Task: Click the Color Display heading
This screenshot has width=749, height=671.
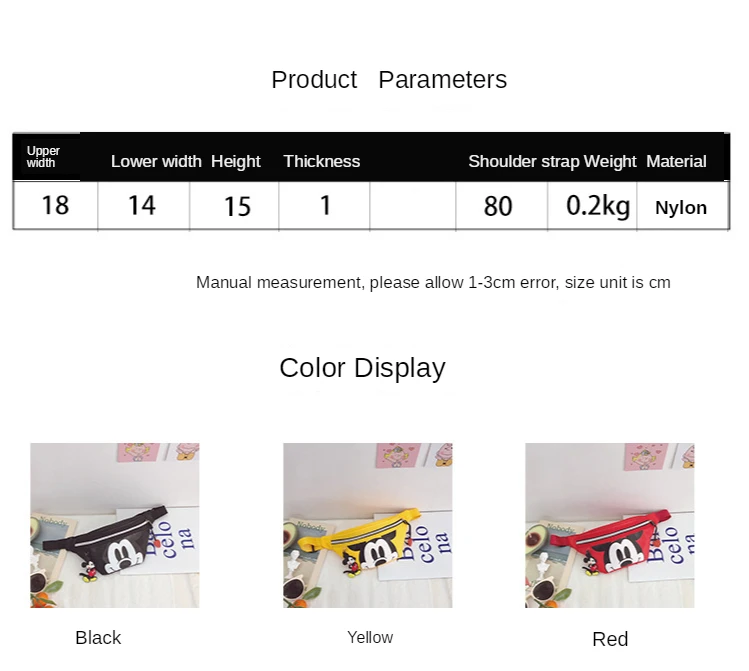Action: coord(362,368)
